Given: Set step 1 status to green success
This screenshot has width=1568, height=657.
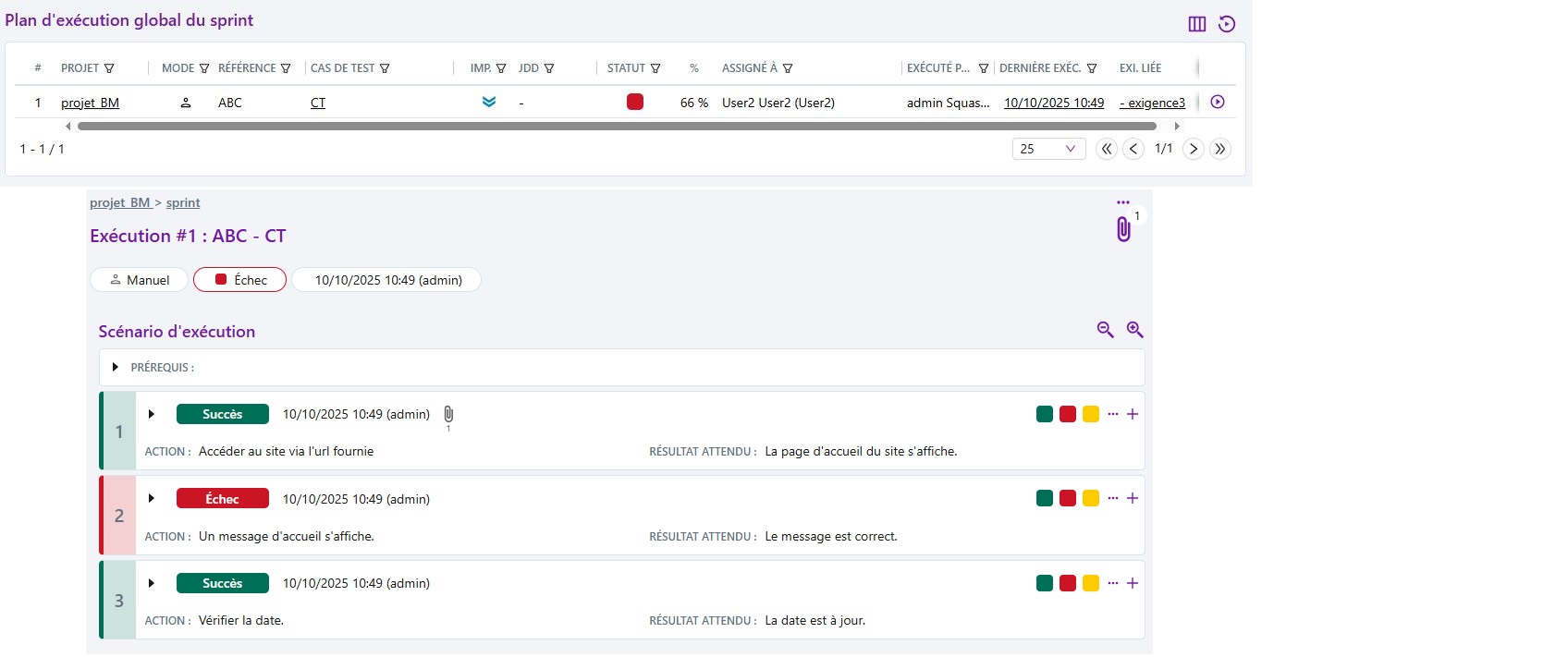Looking at the screenshot, I should 1045,415.
